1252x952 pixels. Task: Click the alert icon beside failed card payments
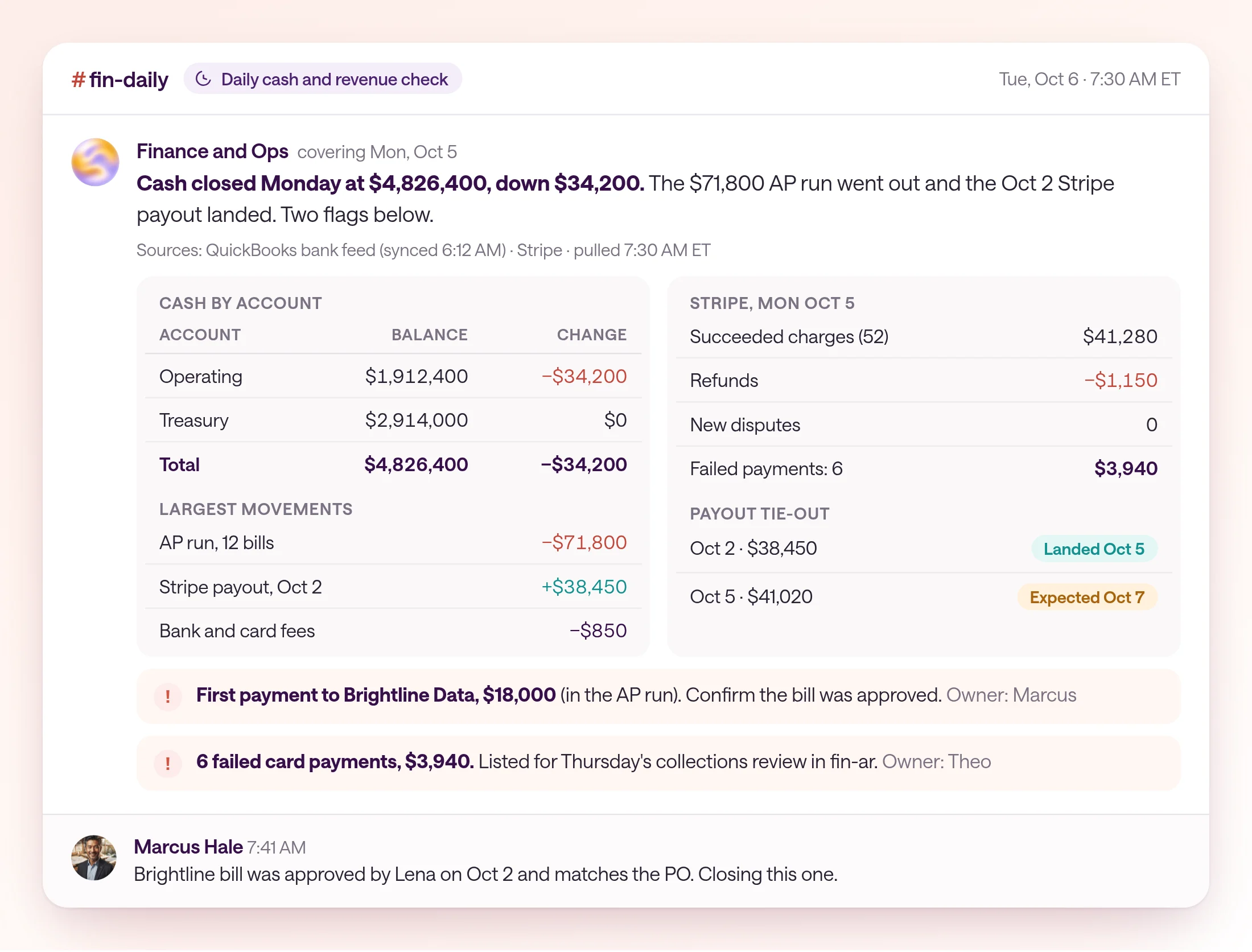click(x=168, y=763)
